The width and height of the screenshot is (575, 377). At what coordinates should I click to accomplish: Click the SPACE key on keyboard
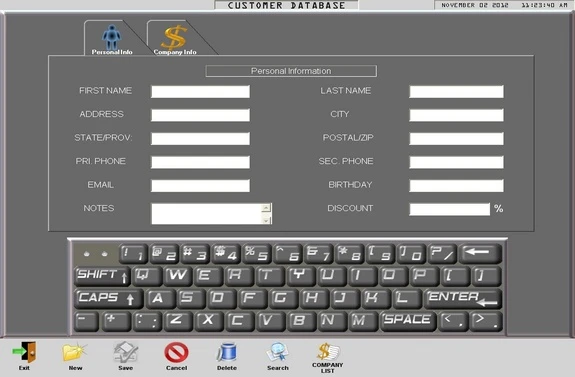pos(408,321)
